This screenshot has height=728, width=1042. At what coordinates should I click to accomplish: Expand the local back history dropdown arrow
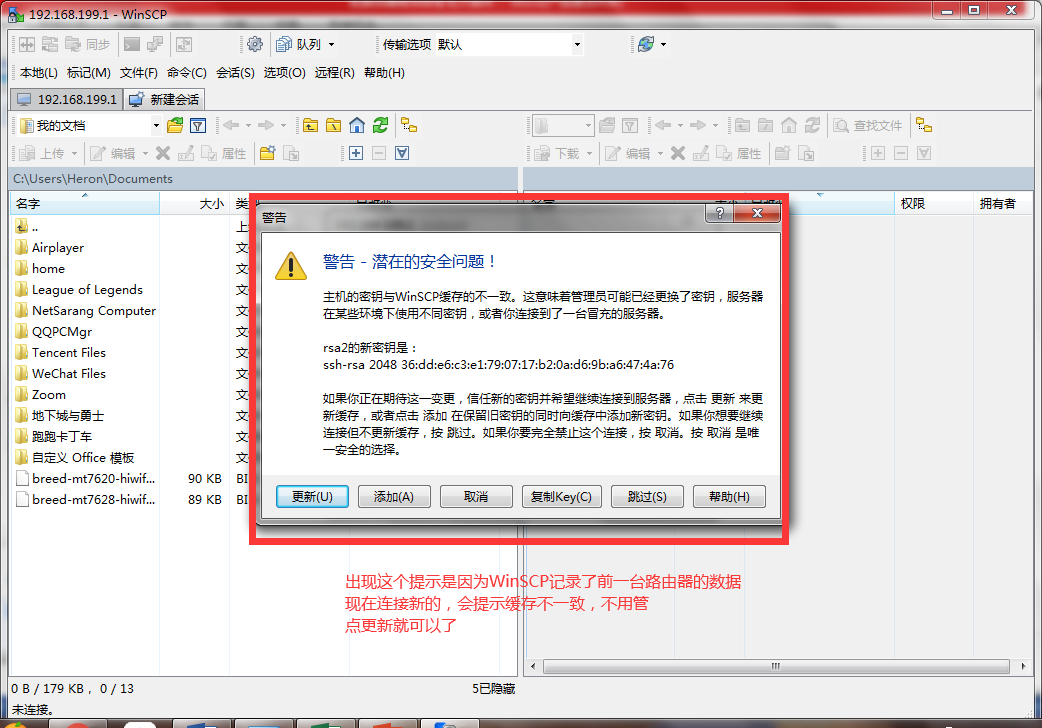249,125
